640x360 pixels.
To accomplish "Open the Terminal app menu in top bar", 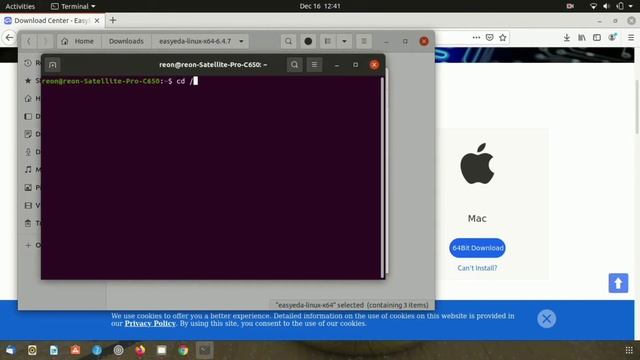I will (73, 6).
